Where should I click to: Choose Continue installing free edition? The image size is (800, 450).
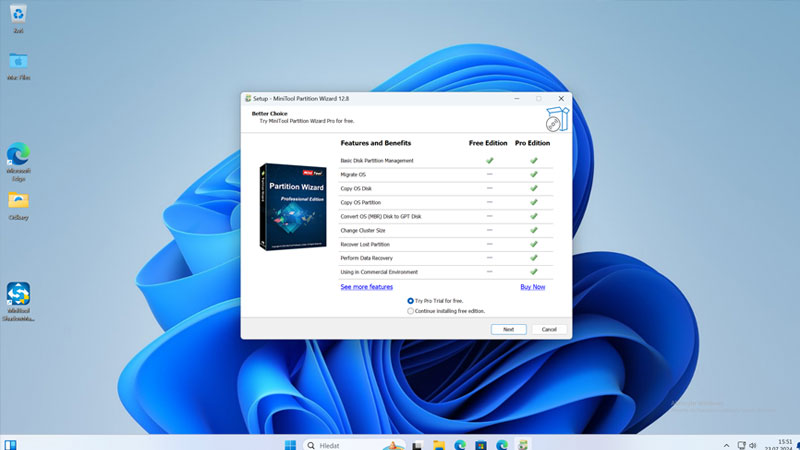pyautogui.click(x=446, y=311)
